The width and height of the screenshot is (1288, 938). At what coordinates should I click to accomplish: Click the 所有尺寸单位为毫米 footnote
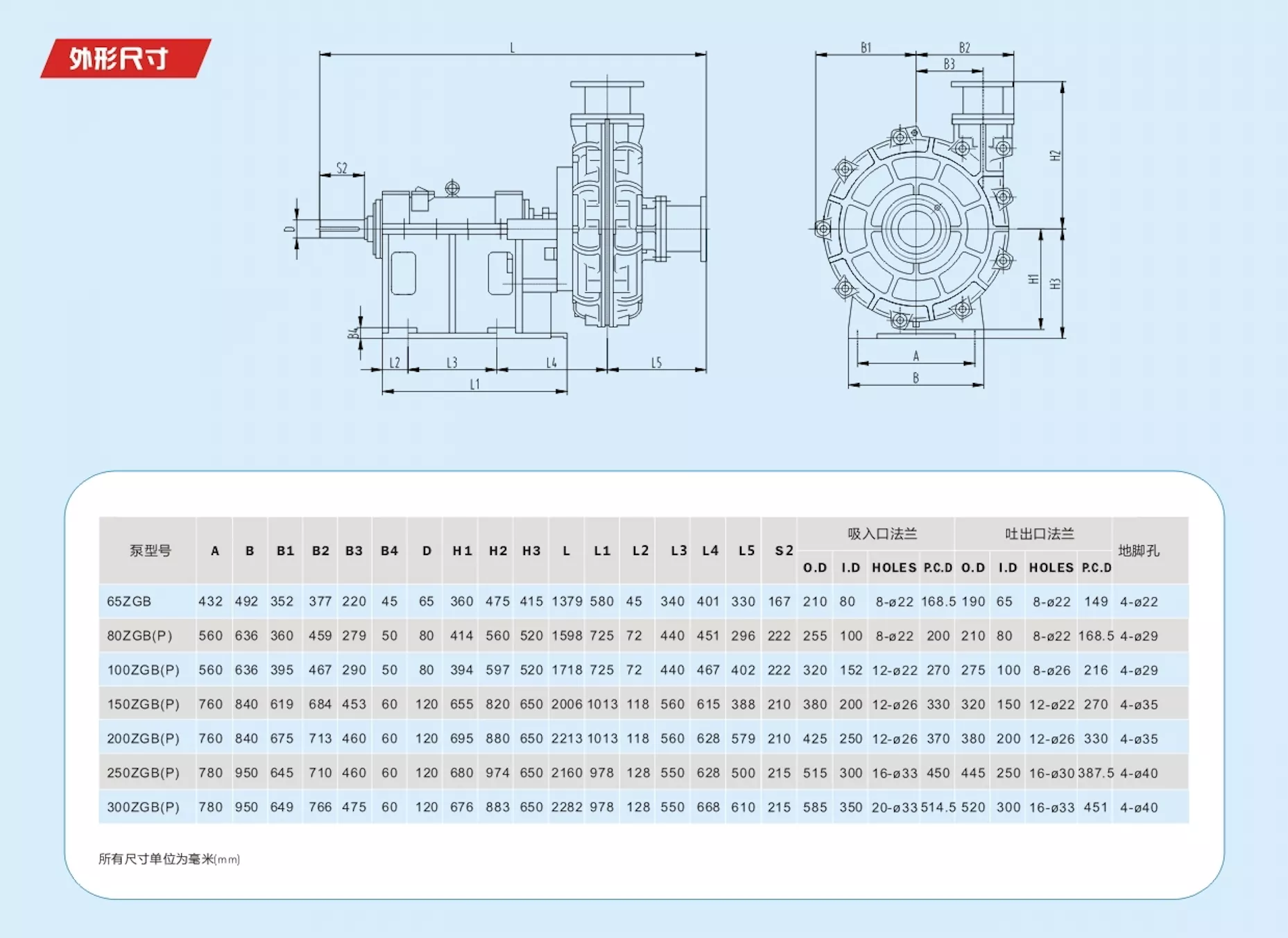(x=169, y=859)
